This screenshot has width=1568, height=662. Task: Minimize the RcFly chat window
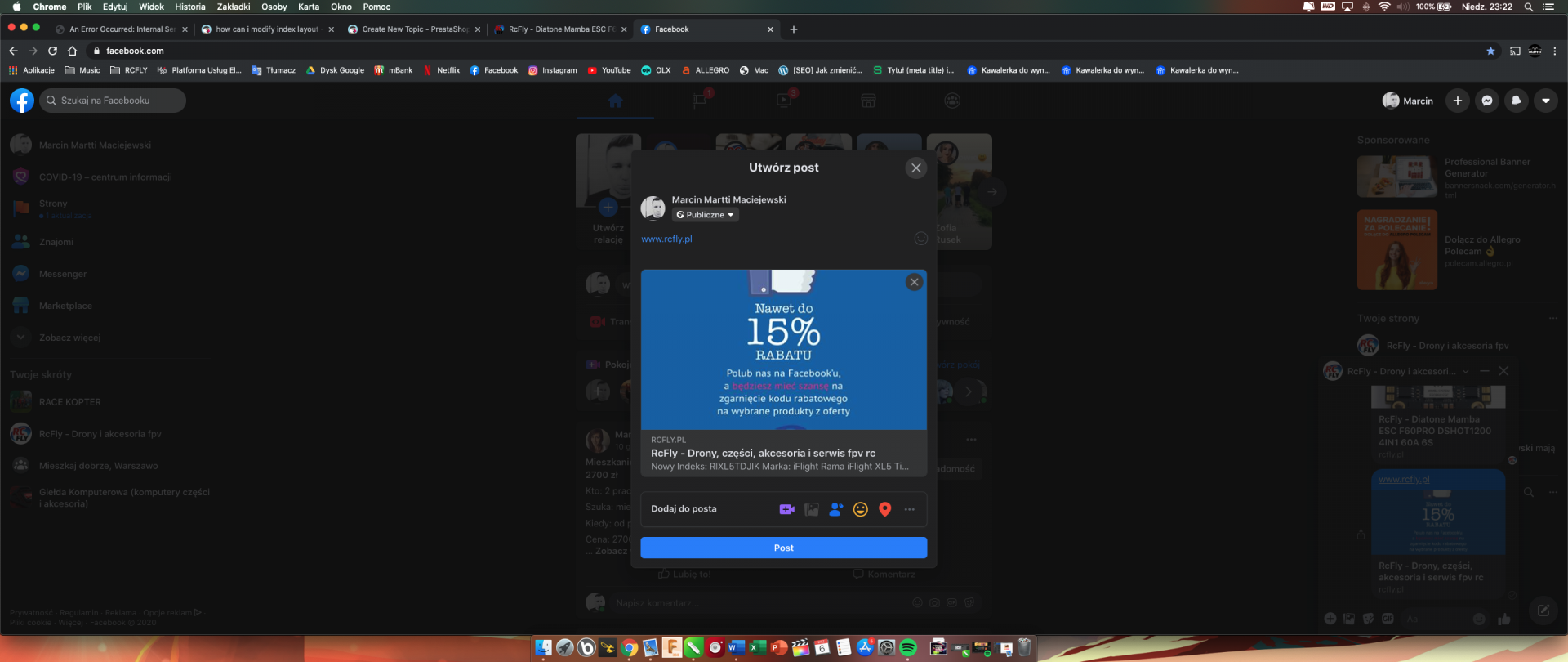tap(1485, 371)
